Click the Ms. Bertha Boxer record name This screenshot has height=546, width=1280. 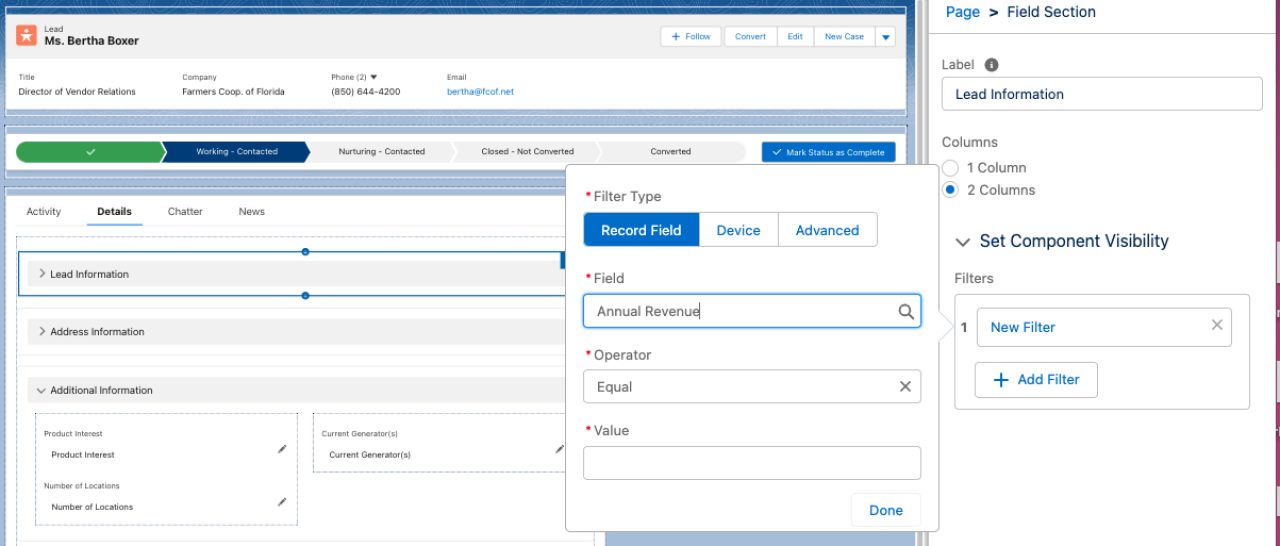click(x=92, y=41)
